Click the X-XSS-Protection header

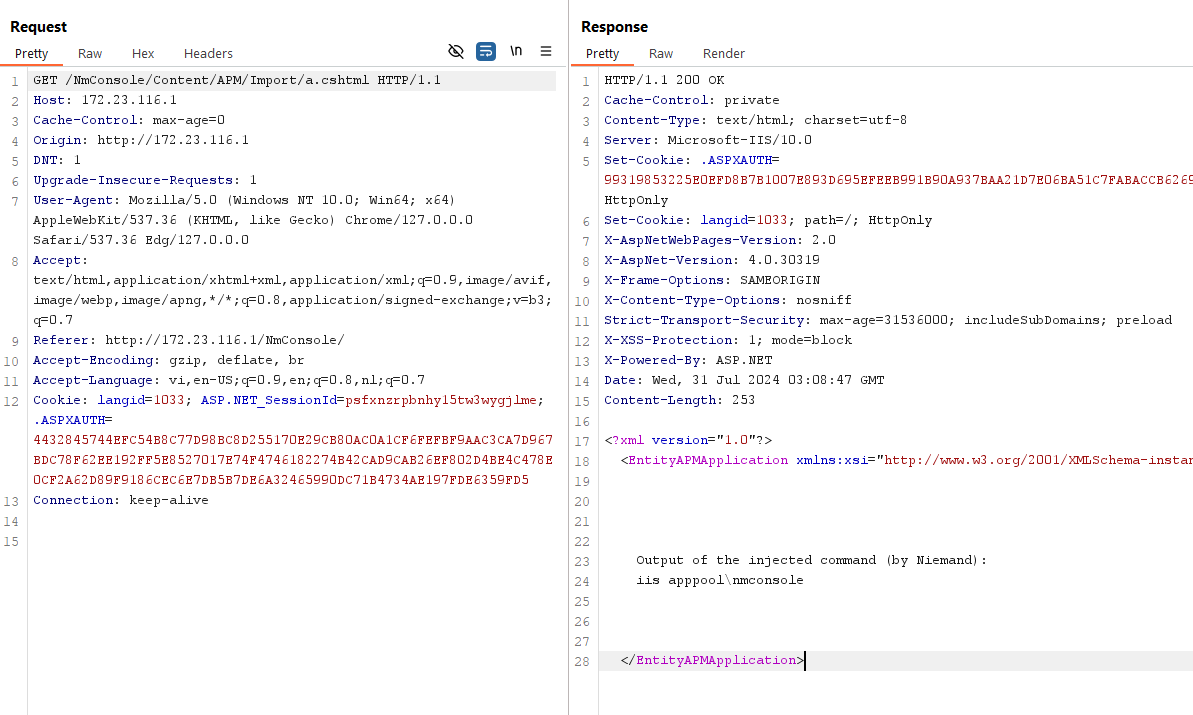tap(727, 340)
